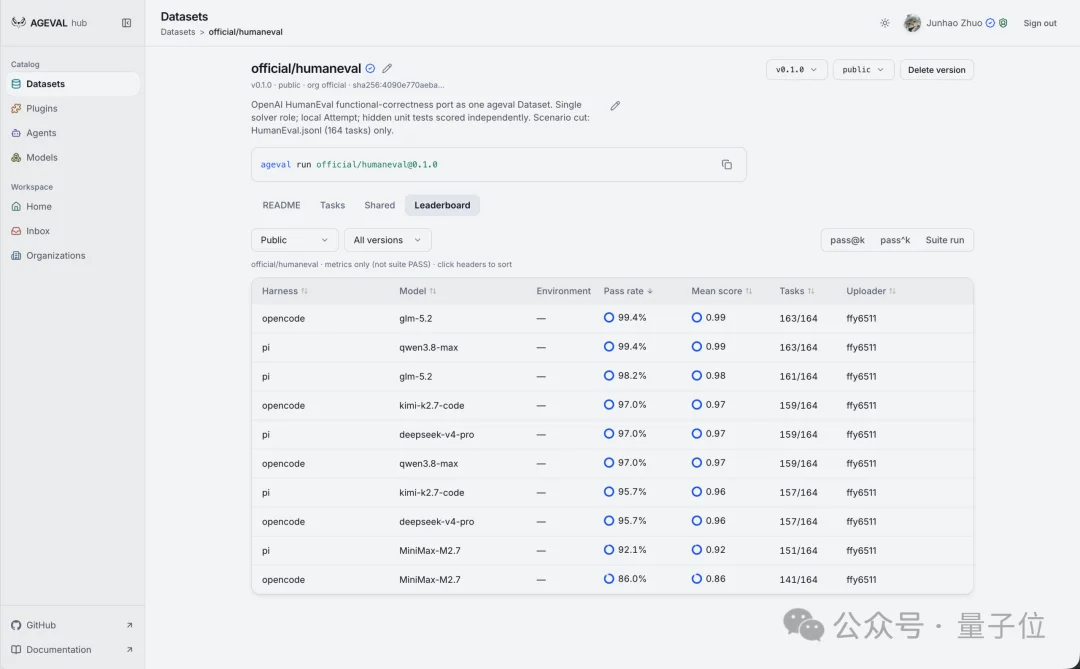Image resolution: width=1080 pixels, height=669 pixels.
Task: Click the AGEVAL hub logo icon
Action: pyautogui.click(x=19, y=22)
